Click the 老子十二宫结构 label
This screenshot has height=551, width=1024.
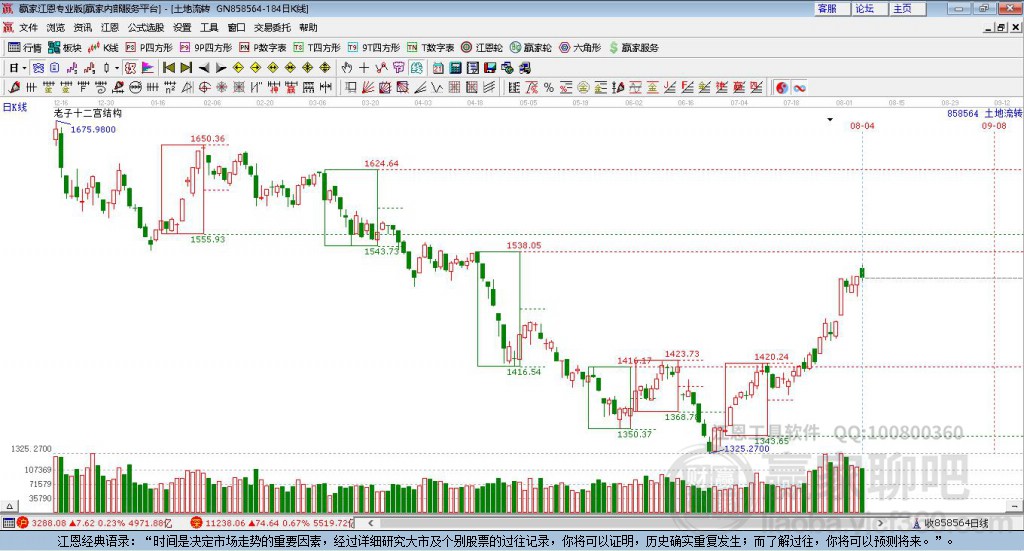88,113
